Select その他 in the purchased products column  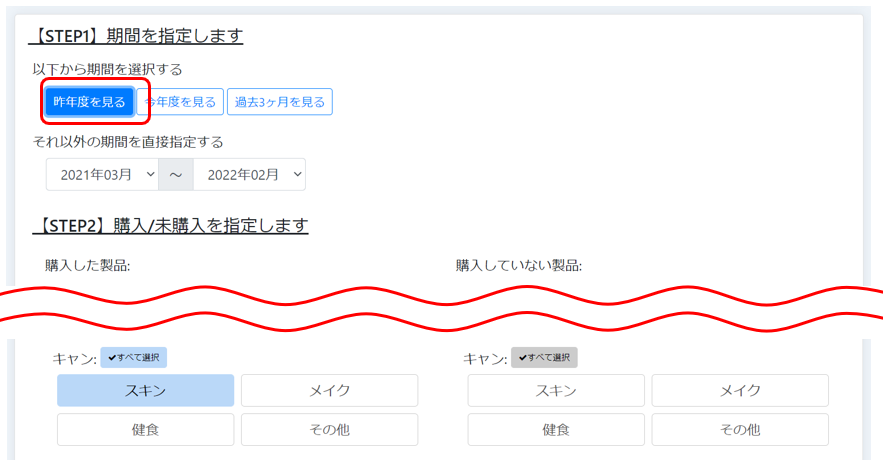click(x=329, y=430)
